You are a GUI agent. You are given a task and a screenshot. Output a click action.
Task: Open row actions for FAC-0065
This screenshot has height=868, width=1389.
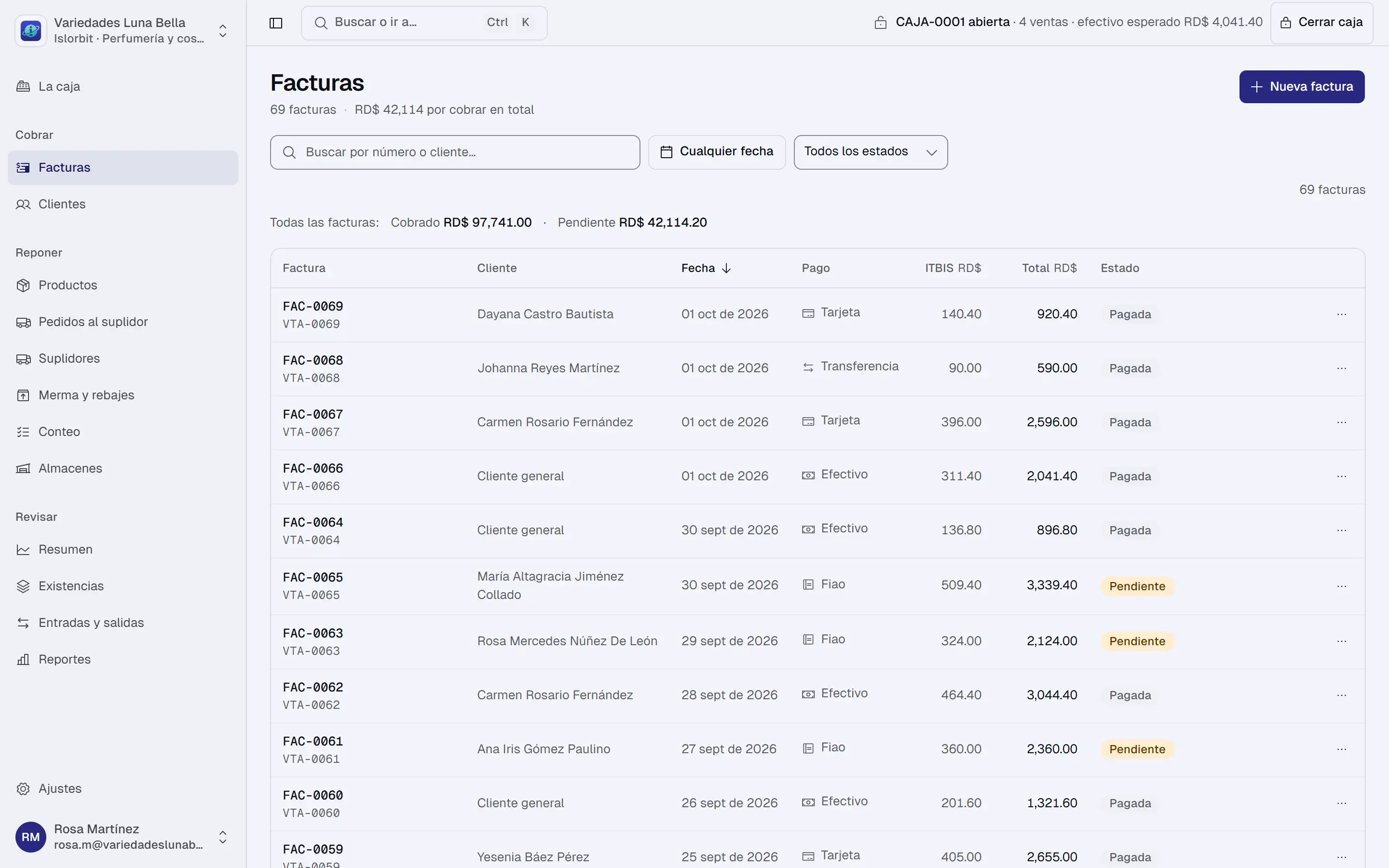pos(1341,587)
